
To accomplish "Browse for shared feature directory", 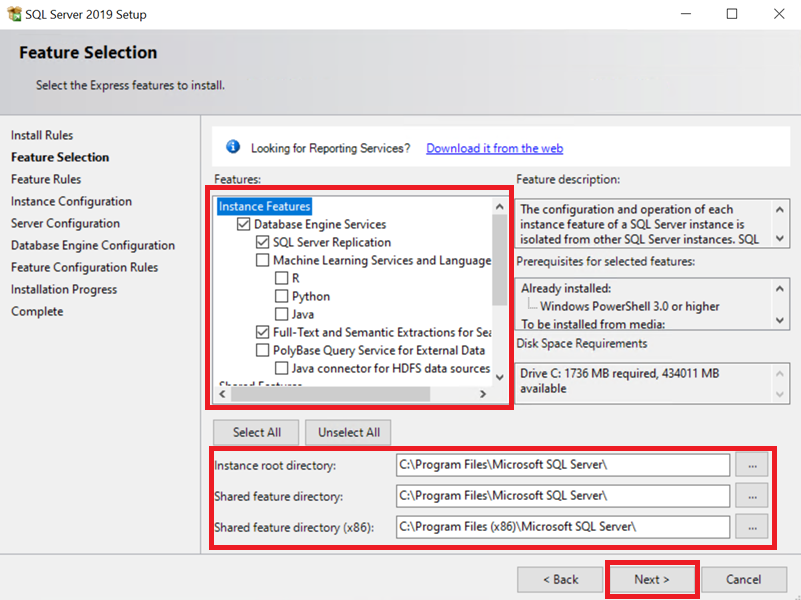I will tap(752, 495).
